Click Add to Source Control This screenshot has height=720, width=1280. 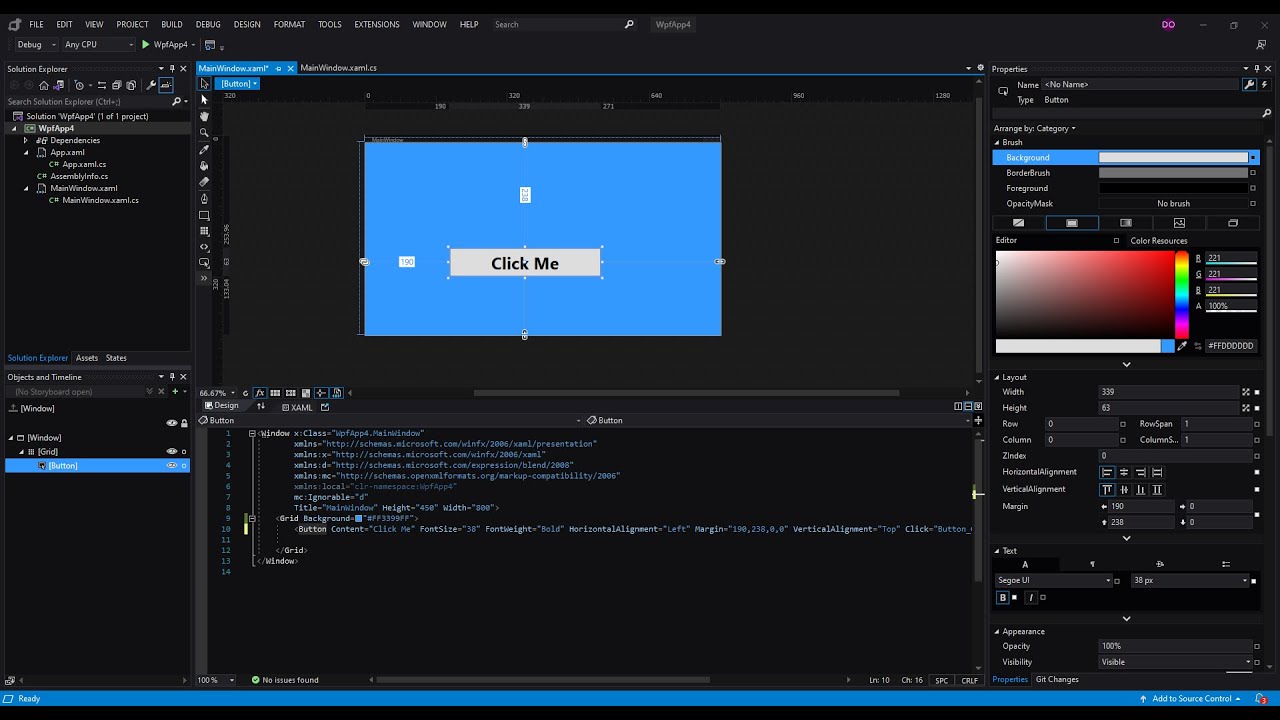click(x=1186, y=699)
